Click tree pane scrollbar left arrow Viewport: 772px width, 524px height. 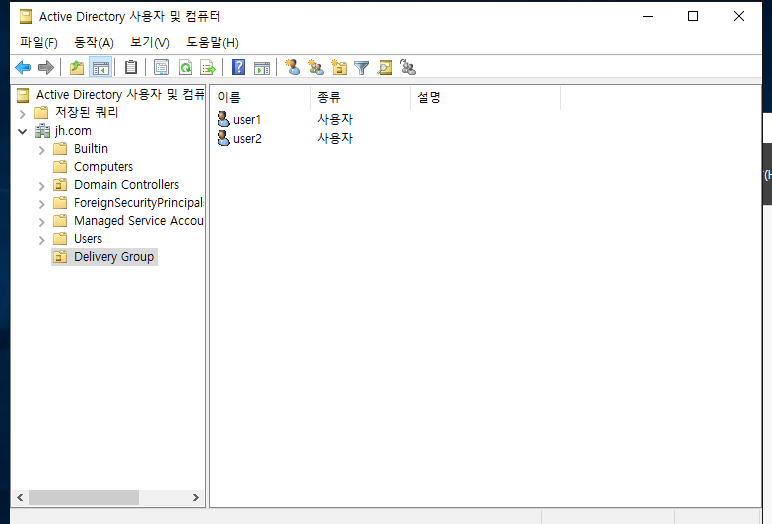pos(20,497)
